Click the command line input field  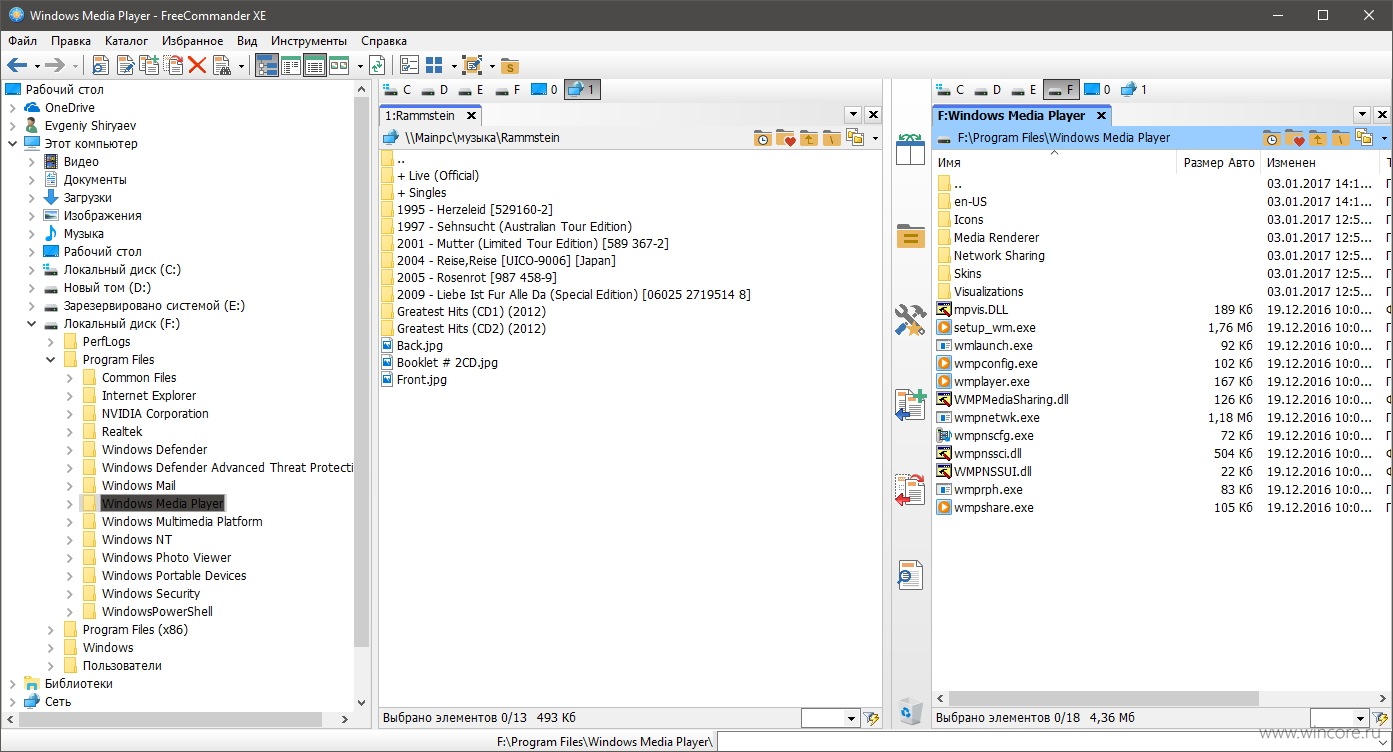pyautogui.click(x=1053, y=741)
